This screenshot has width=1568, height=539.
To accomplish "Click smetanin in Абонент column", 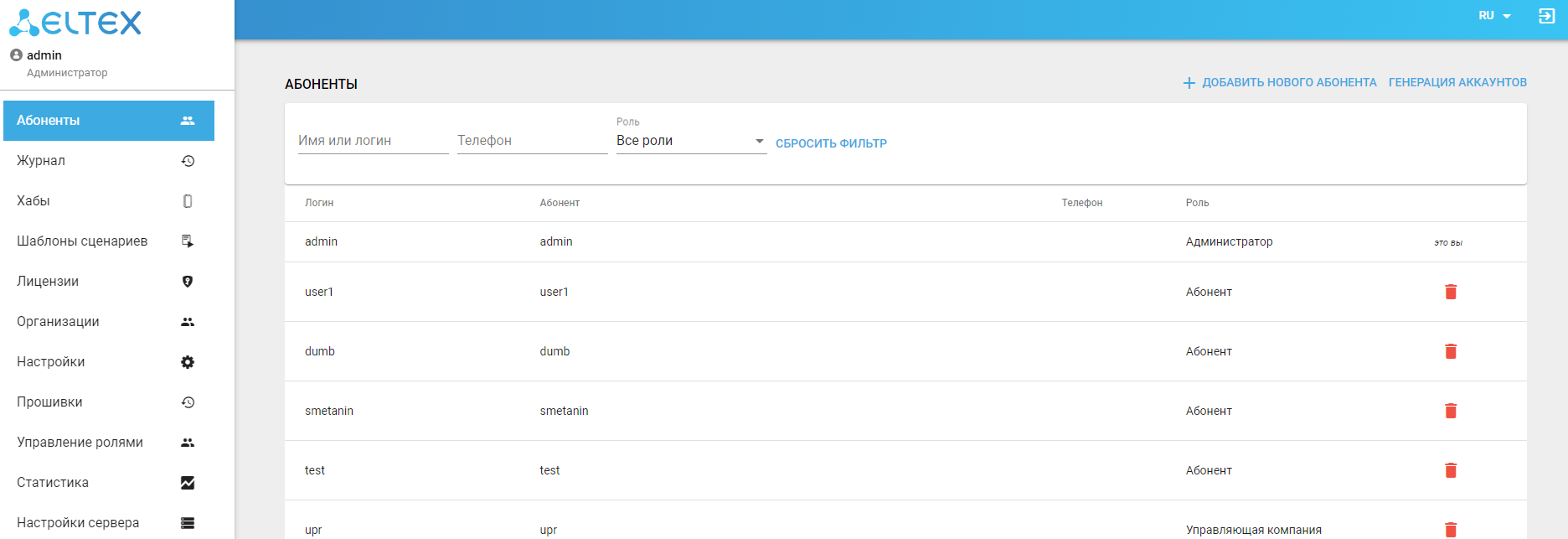I will [564, 411].
